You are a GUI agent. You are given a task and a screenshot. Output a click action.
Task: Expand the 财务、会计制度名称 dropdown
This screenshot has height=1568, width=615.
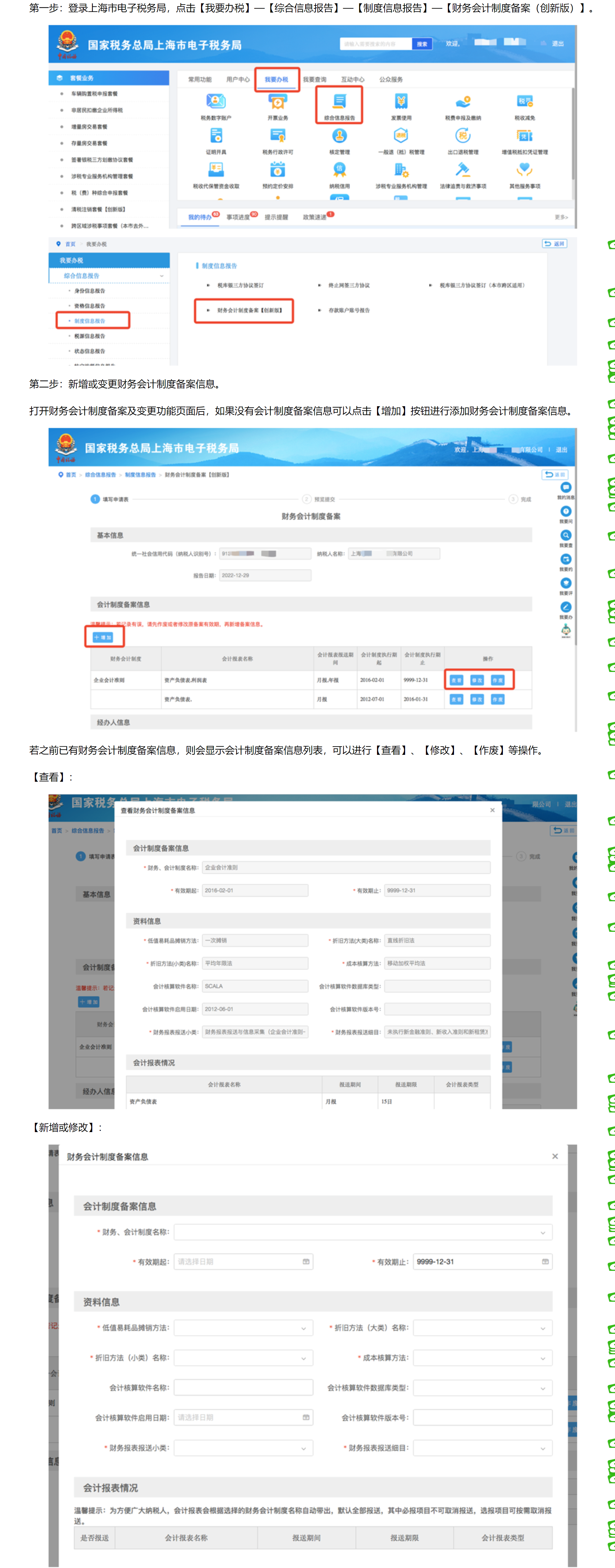363,1233
